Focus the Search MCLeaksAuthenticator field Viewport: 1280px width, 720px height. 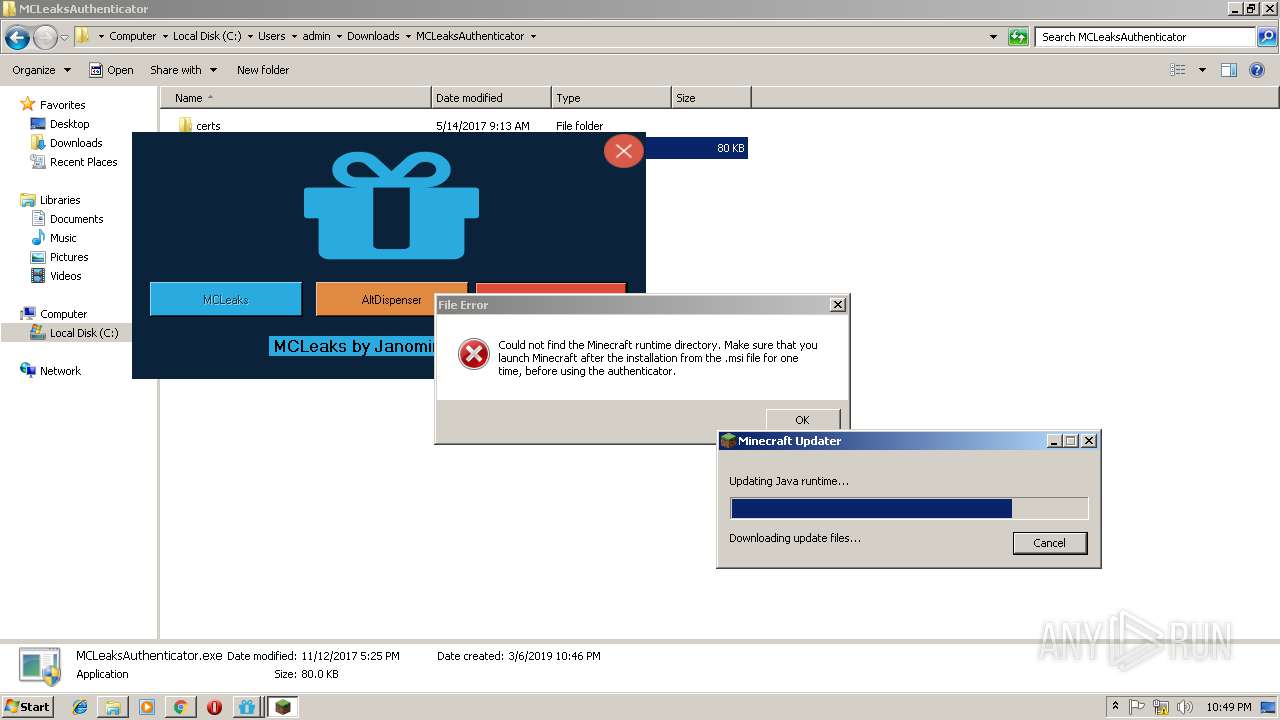coord(1145,37)
